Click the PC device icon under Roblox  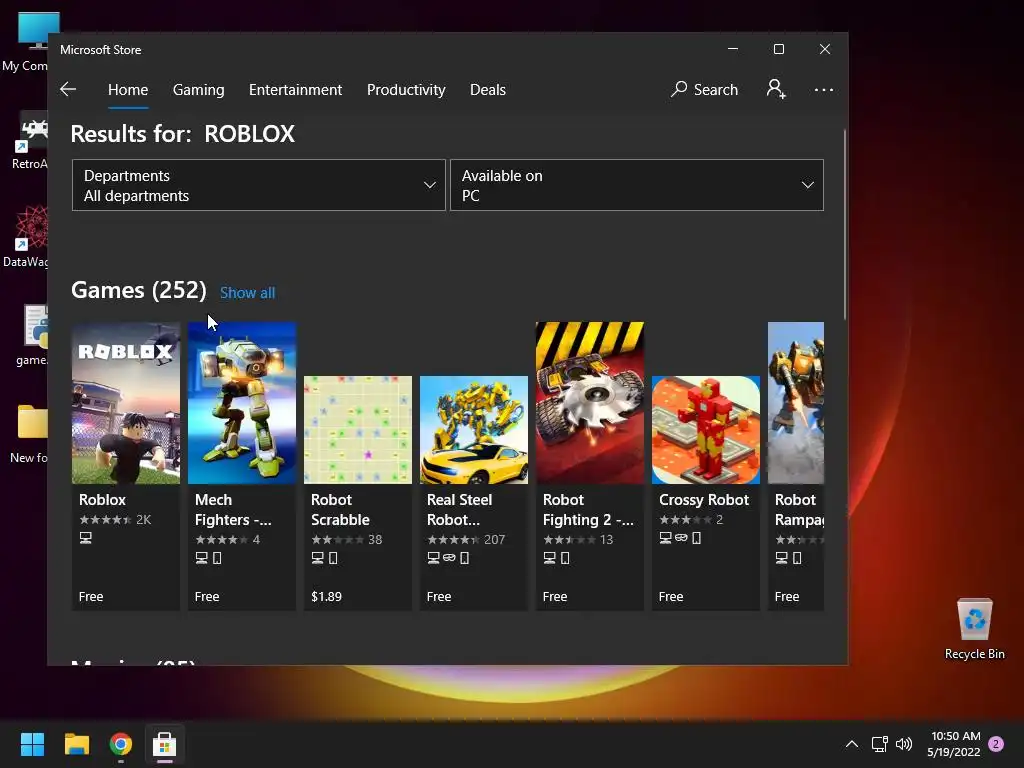[x=86, y=537]
